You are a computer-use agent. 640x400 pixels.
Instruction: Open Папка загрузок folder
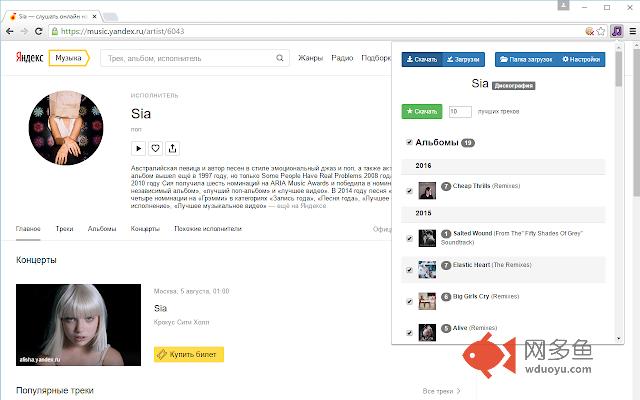526,59
